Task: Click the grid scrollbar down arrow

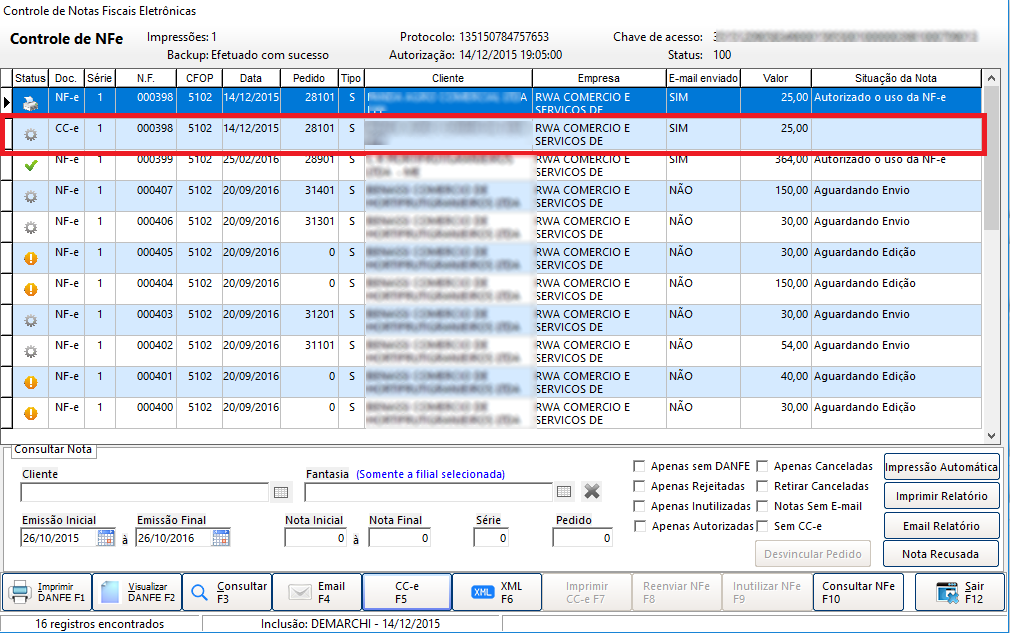Action: tap(991, 436)
